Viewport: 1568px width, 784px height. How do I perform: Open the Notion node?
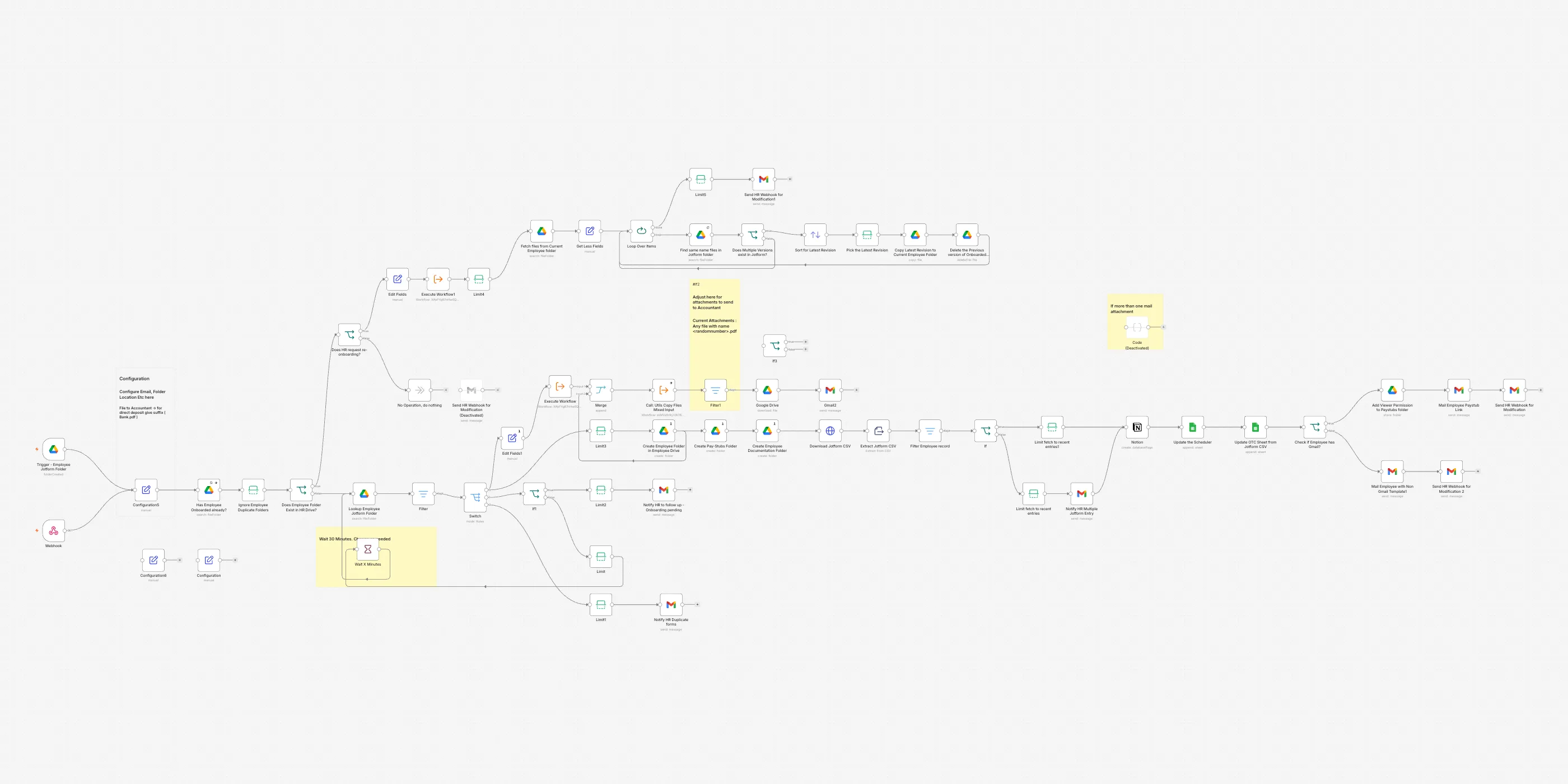click(x=1137, y=427)
